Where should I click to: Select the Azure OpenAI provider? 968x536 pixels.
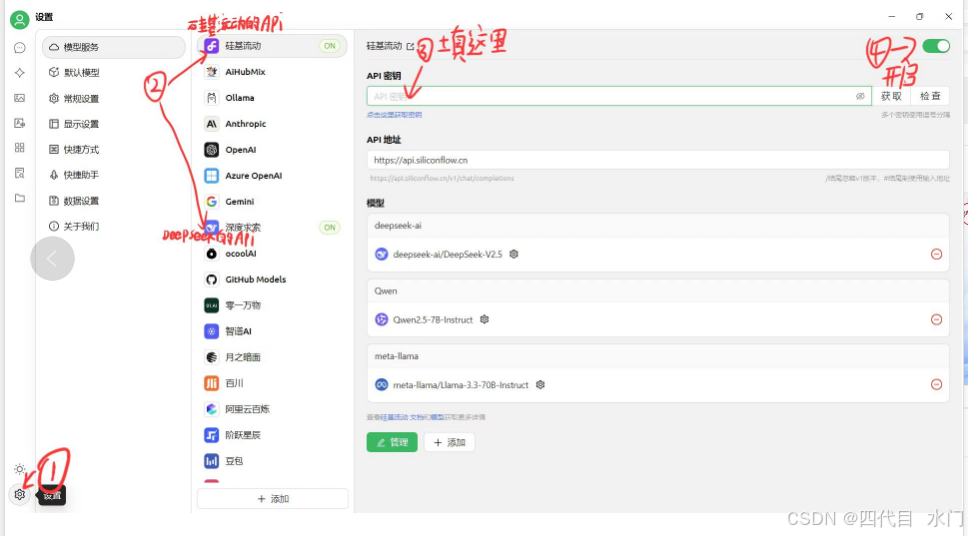pyautogui.click(x=272, y=175)
